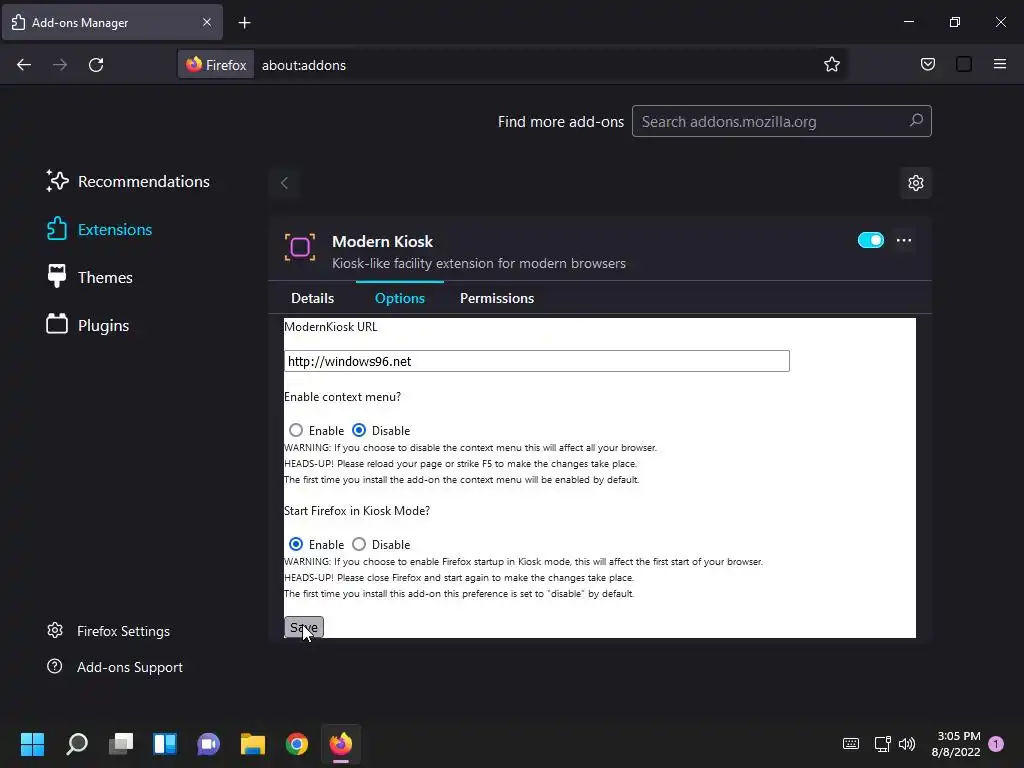Click 'Kiosk-like facility extension' description text
Viewport: 1024px width, 768px height.
(x=479, y=263)
